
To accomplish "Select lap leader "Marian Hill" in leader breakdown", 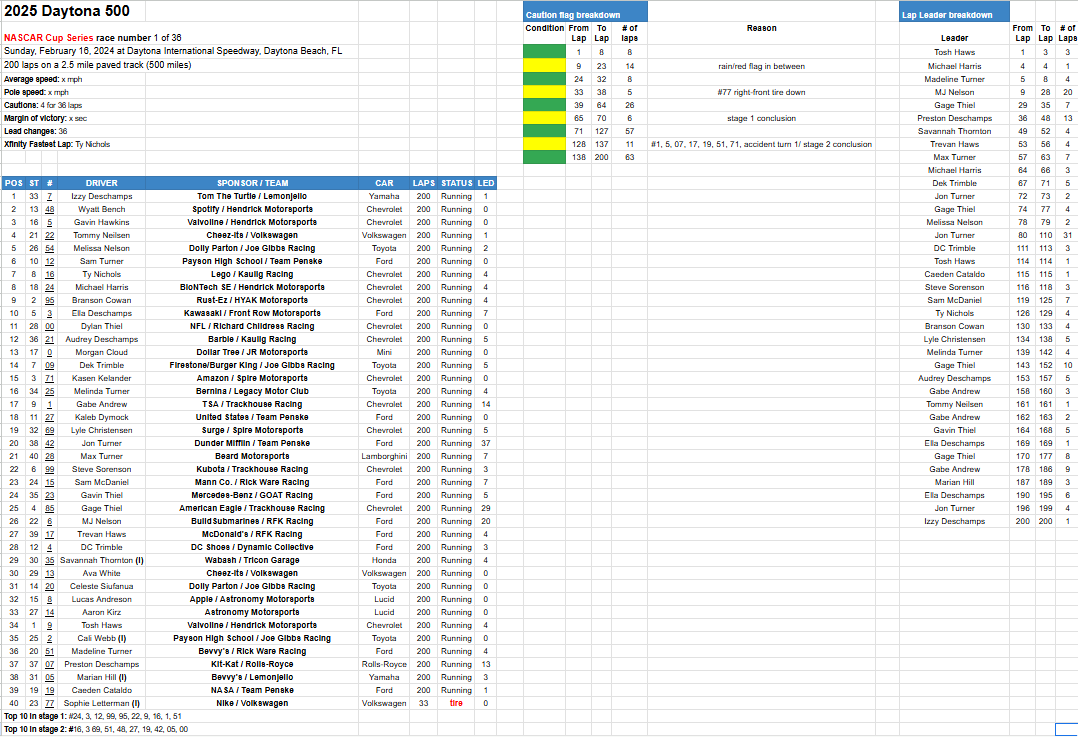I will 954,483.
